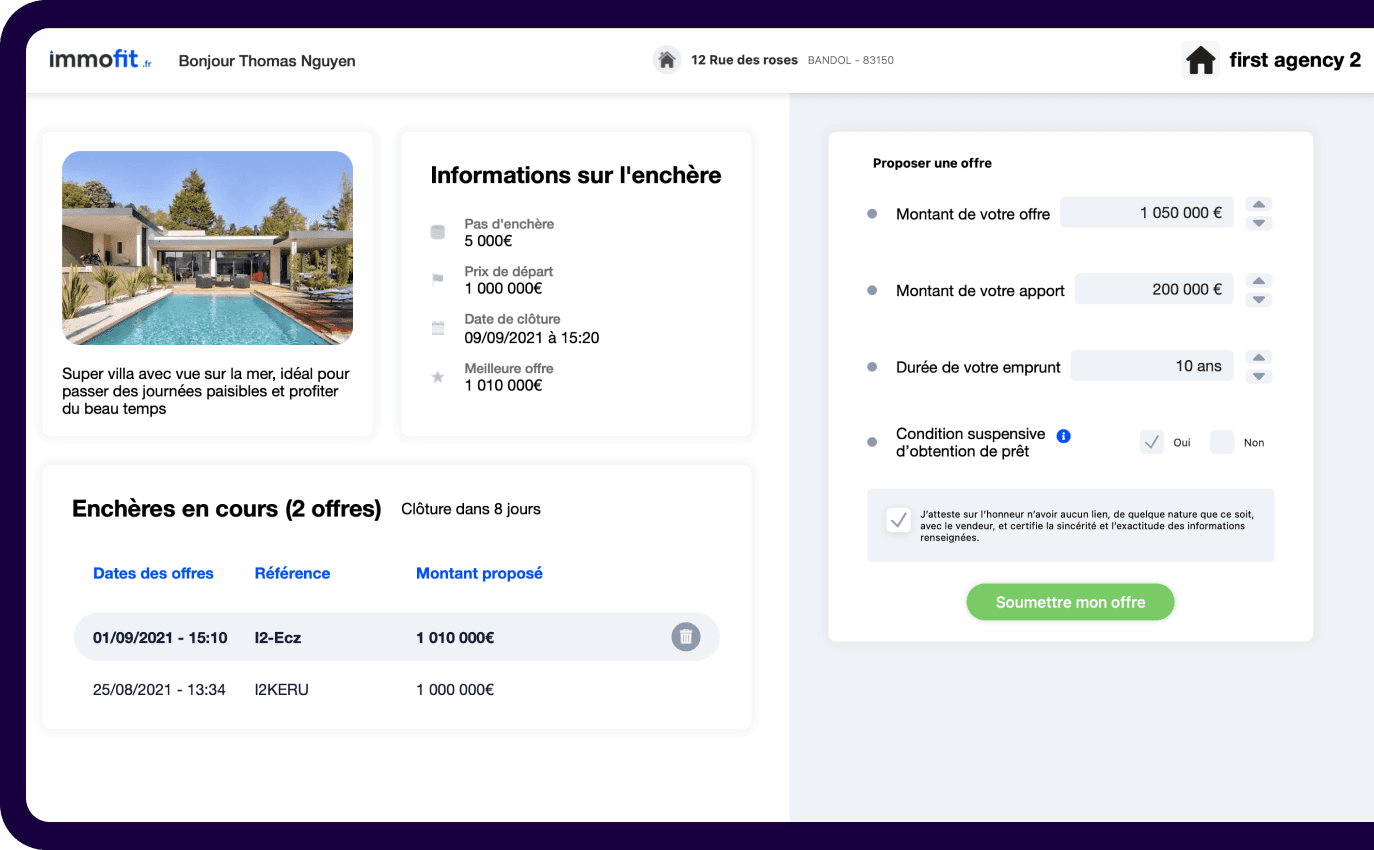Select Non for condition suspensive

point(1222,442)
